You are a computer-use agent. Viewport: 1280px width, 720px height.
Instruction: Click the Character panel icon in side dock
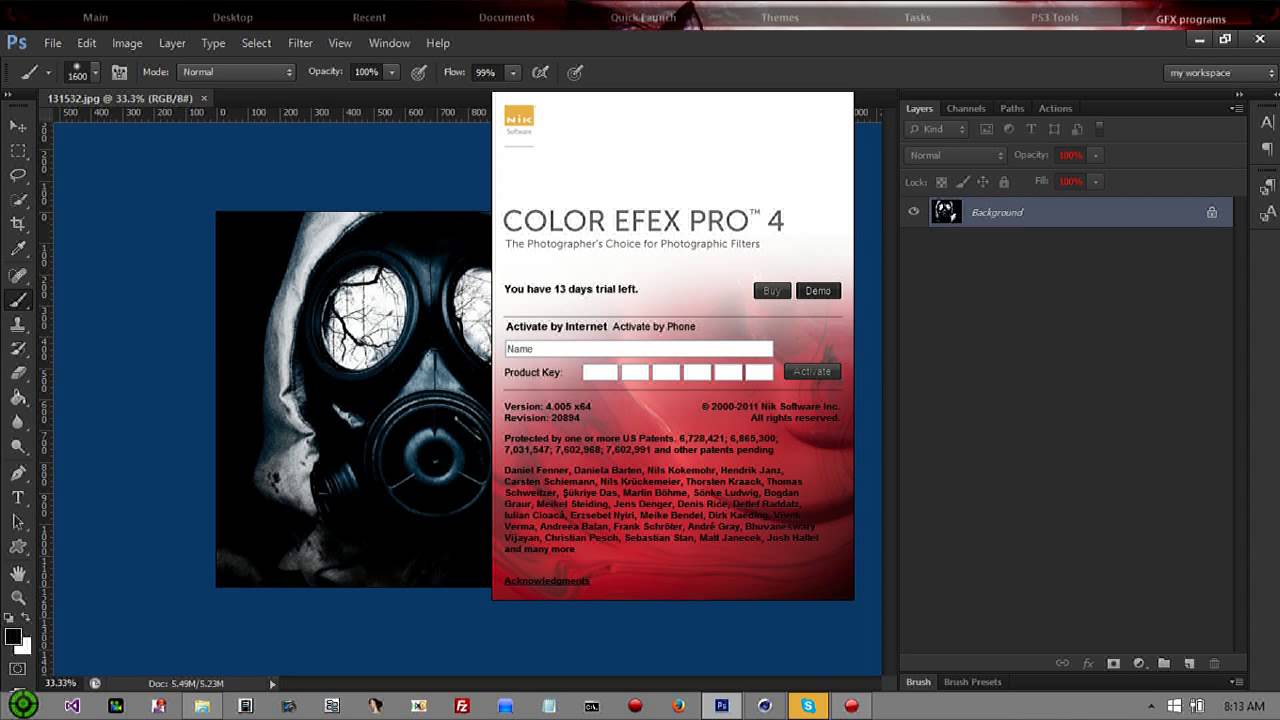[1267, 122]
